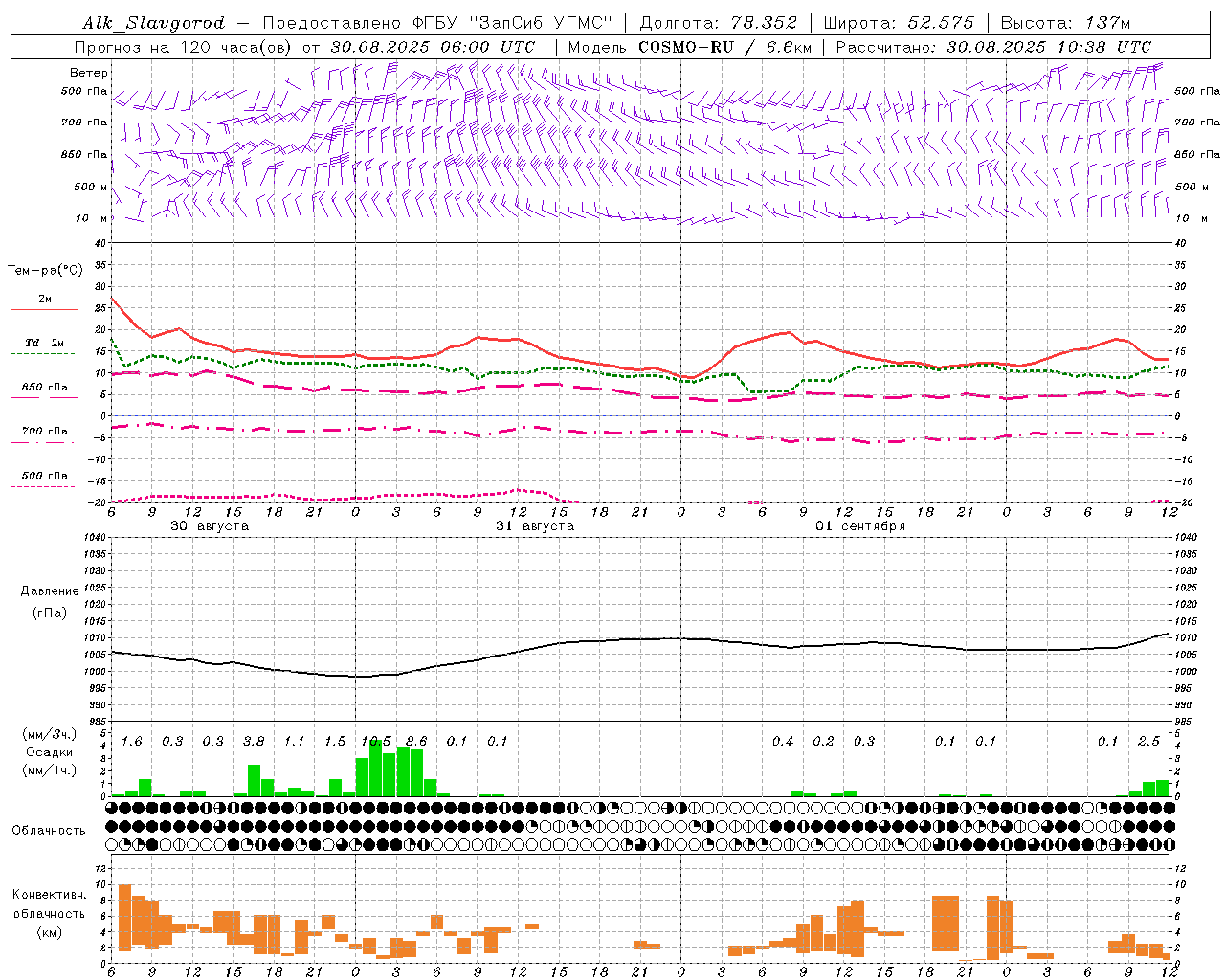Image resolution: width=1225 pixels, height=980 pixels.
Task: Click the 'Давление' pressure panel label
Action: [50, 591]
